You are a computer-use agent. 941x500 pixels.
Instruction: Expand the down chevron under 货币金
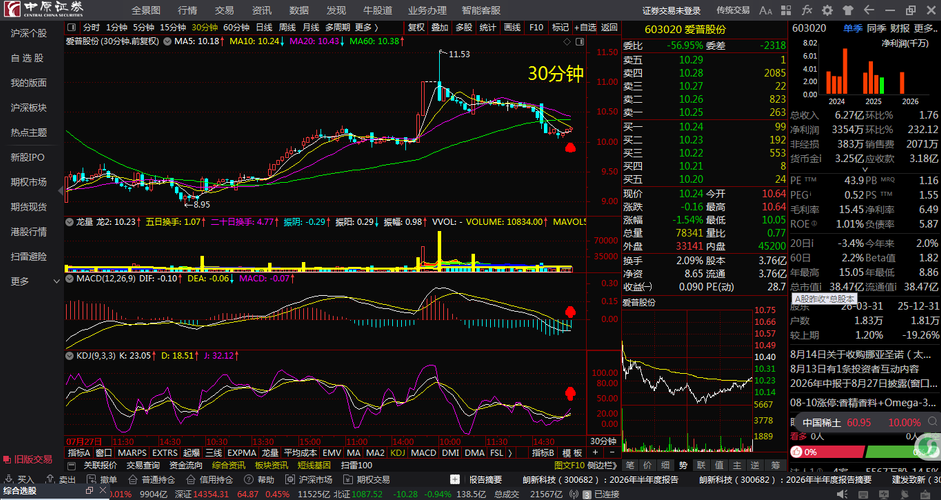(865, 170)
